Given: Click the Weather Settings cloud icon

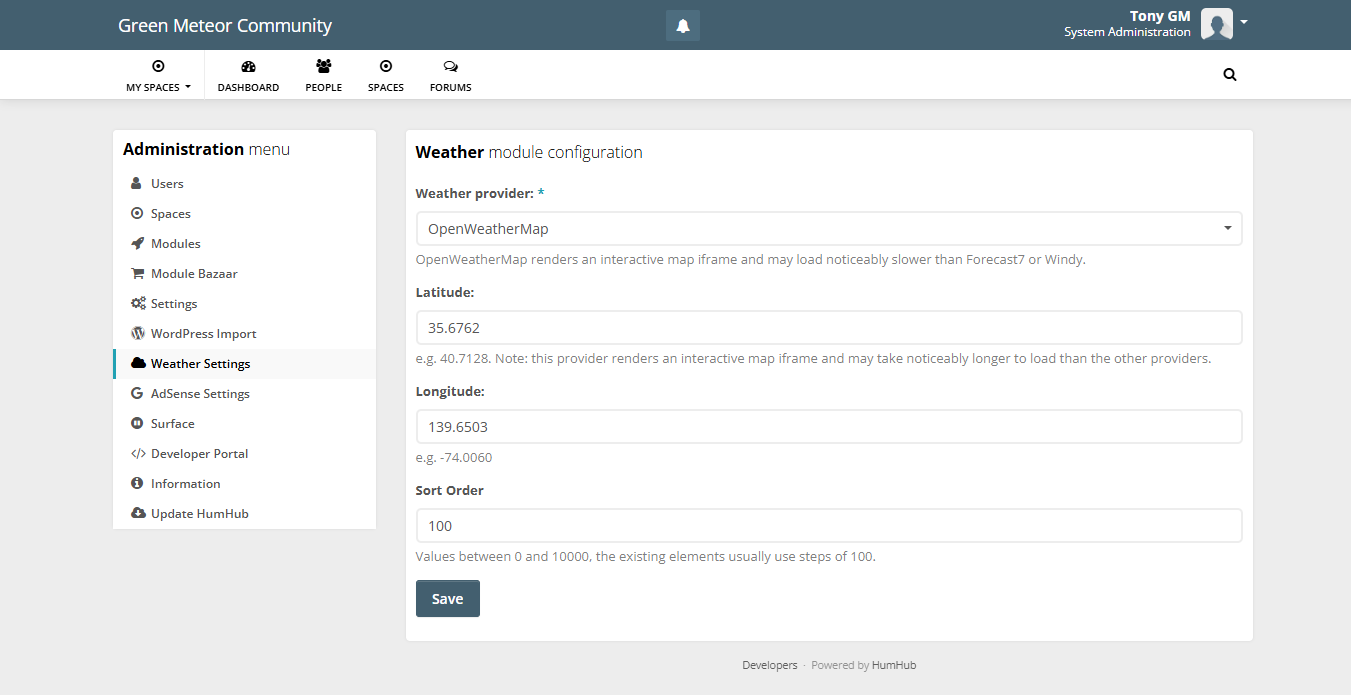Looking at the screenshot, I should [138, 364].
